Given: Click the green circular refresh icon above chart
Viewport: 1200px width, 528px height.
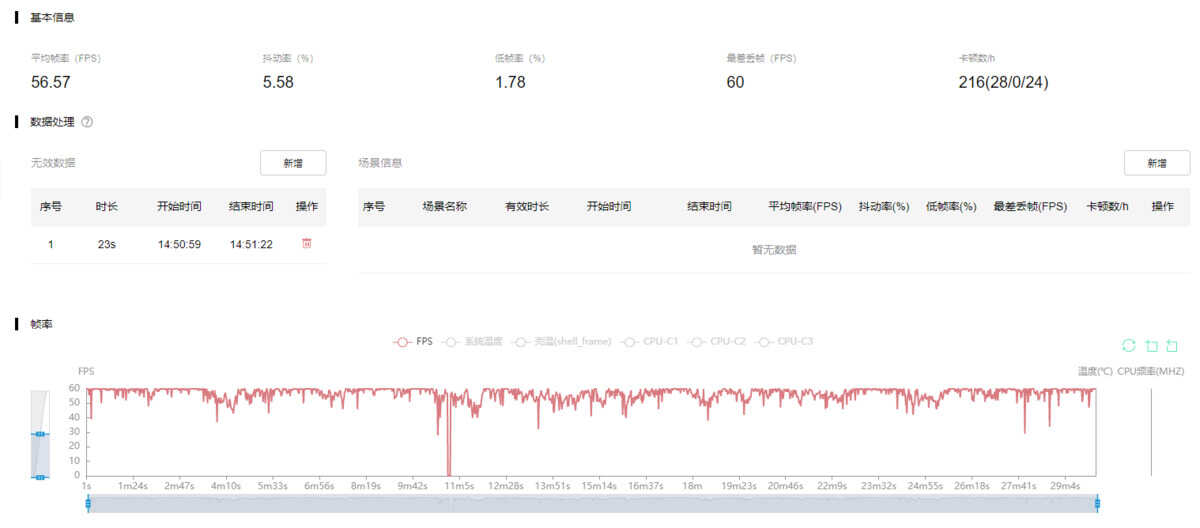Looking at the screenshot, I should [1129, 346].
